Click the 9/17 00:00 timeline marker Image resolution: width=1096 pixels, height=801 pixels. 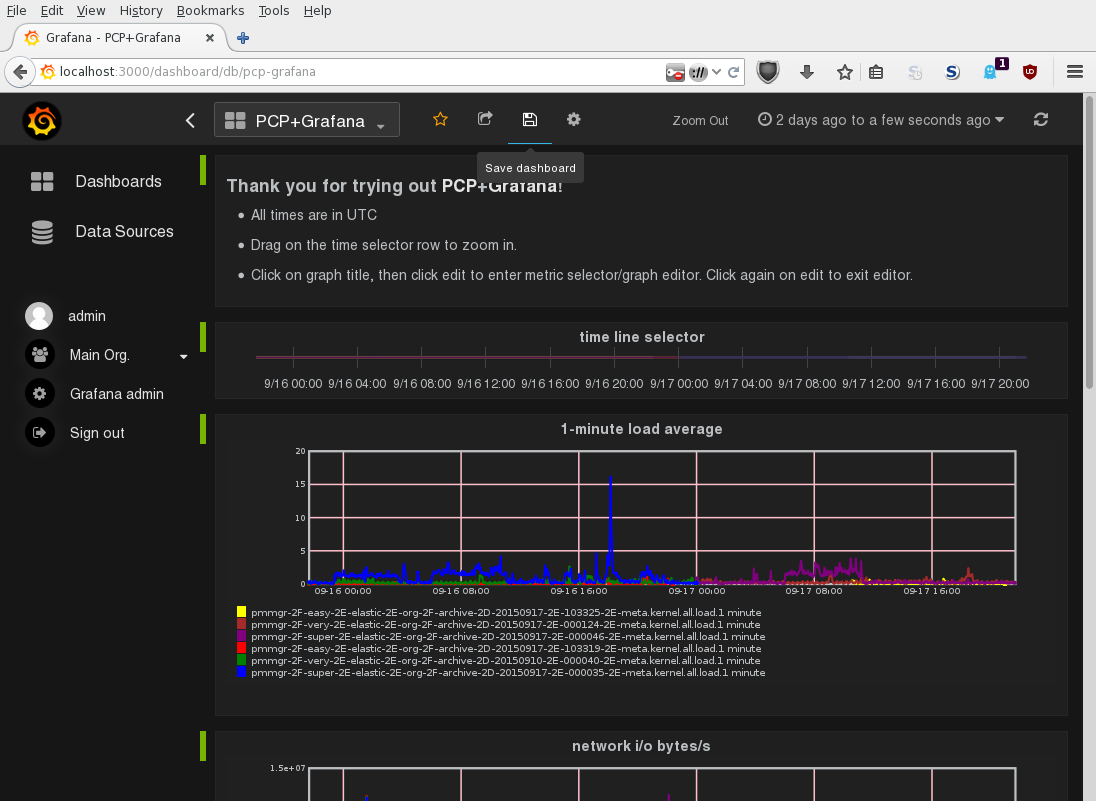(x=679, y=384)
